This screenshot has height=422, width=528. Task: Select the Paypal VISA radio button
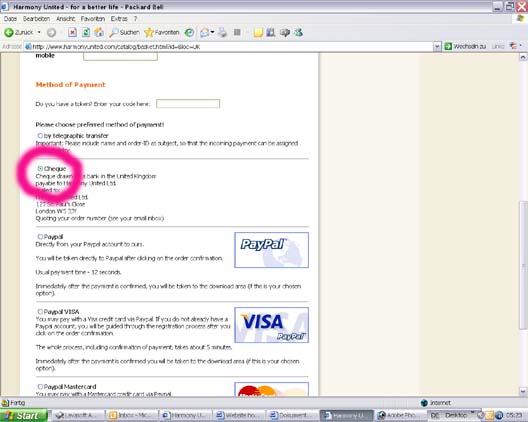[40, 312]
